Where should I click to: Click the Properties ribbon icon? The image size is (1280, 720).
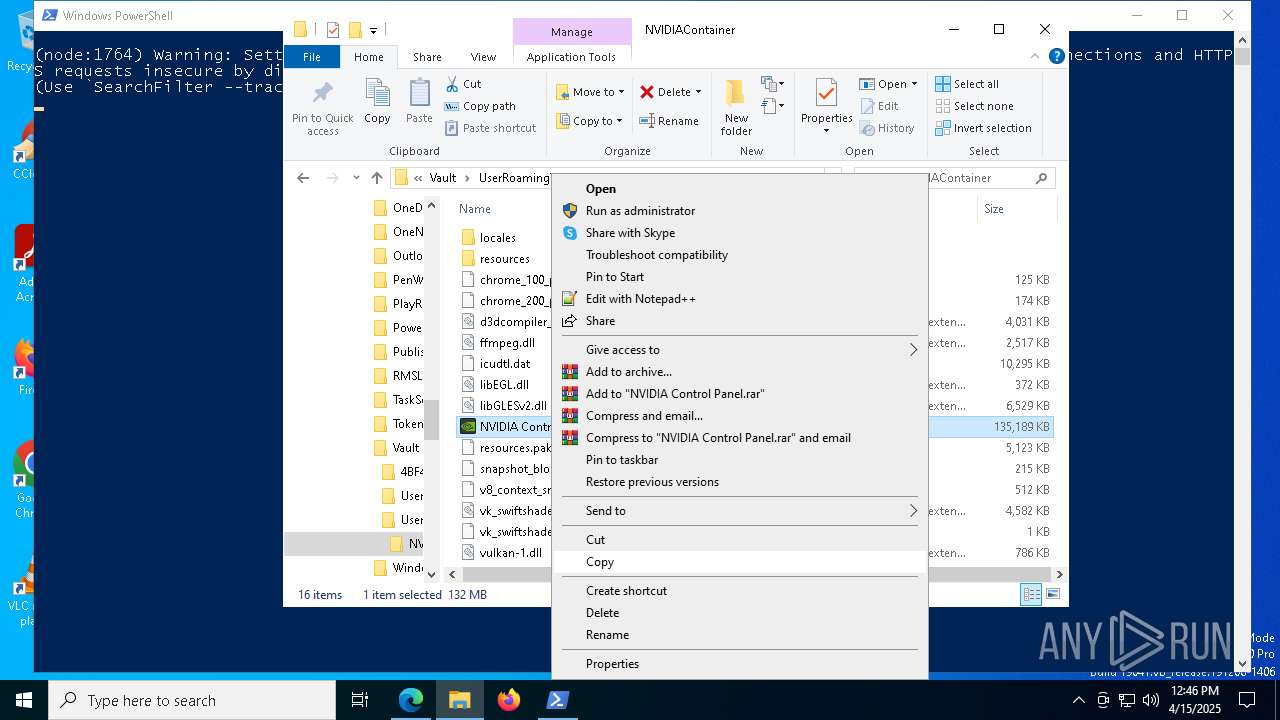(x=826, y=106)
